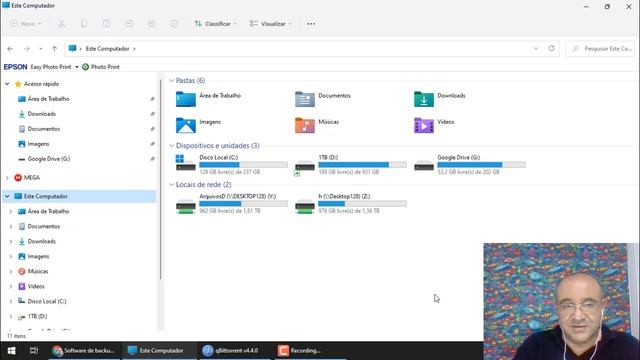Click the Share icon in toolbar
Screen dimensions: 640x360
pos(151,24)
